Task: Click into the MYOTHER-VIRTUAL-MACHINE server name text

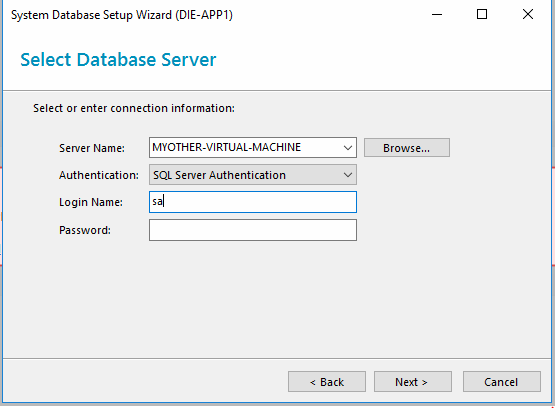Action: click(227, 147)
